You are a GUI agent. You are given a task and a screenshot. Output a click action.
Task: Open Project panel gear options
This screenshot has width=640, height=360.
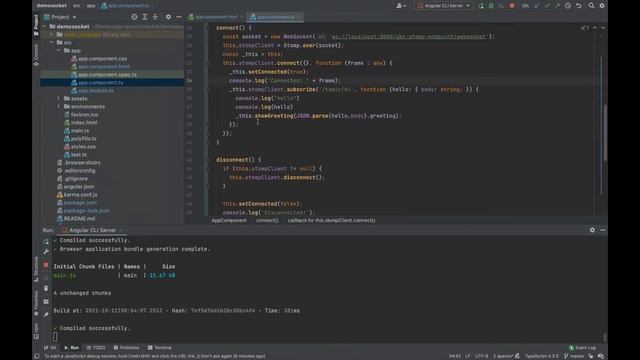coord(168,17)
